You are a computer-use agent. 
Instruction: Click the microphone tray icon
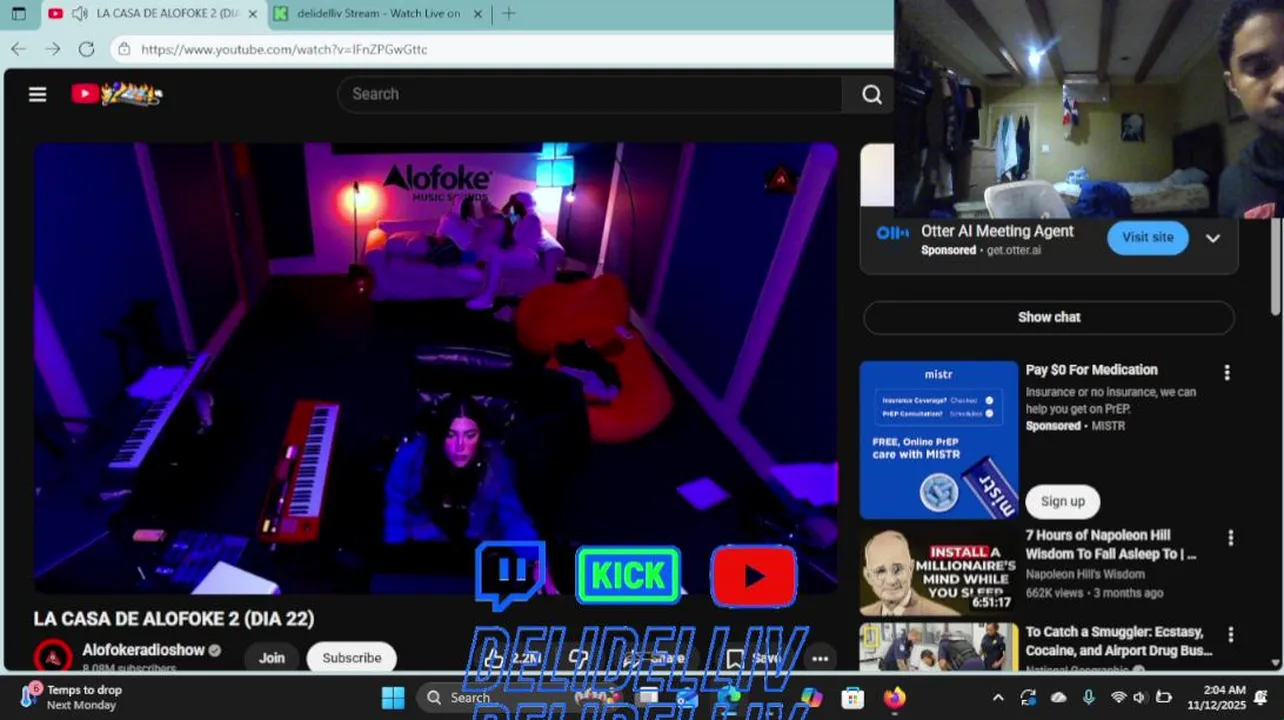(1088, 697)
